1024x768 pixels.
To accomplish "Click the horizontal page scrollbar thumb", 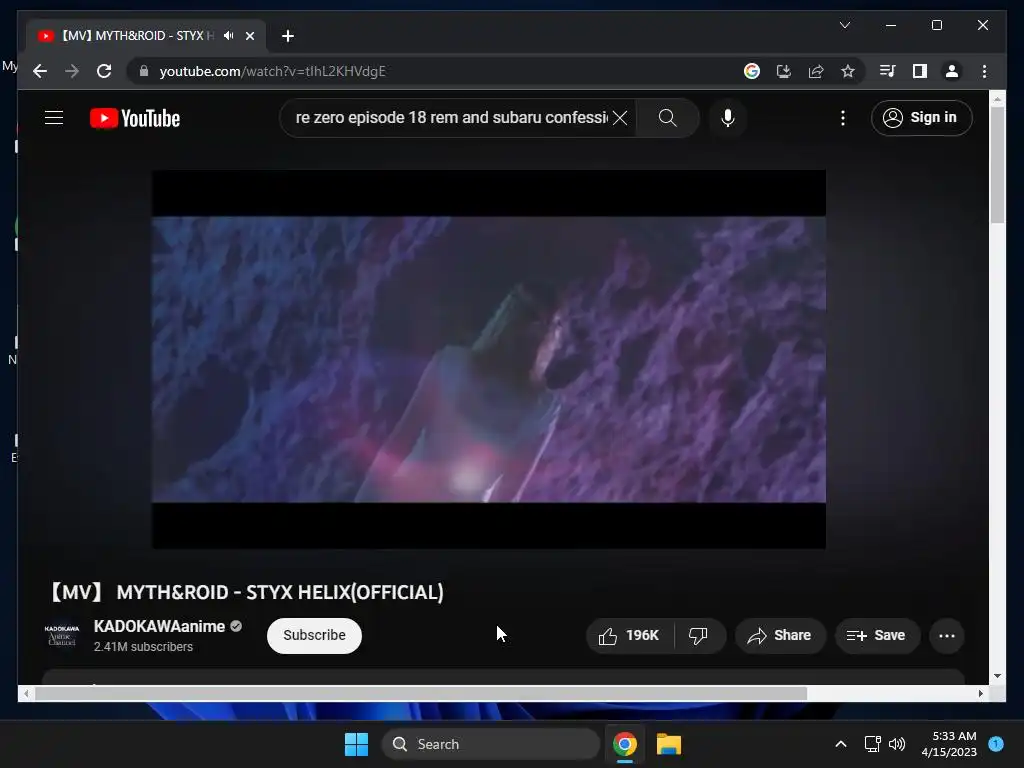I will (421, 694).
